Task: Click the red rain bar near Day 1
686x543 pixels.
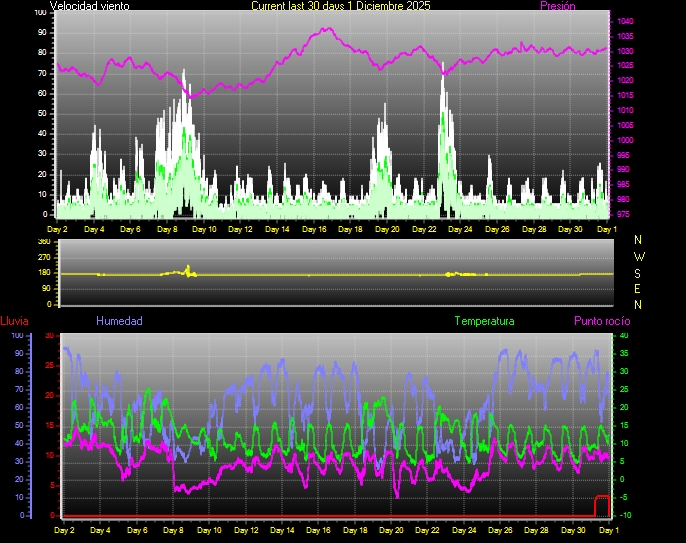Action: coord(602,505)
